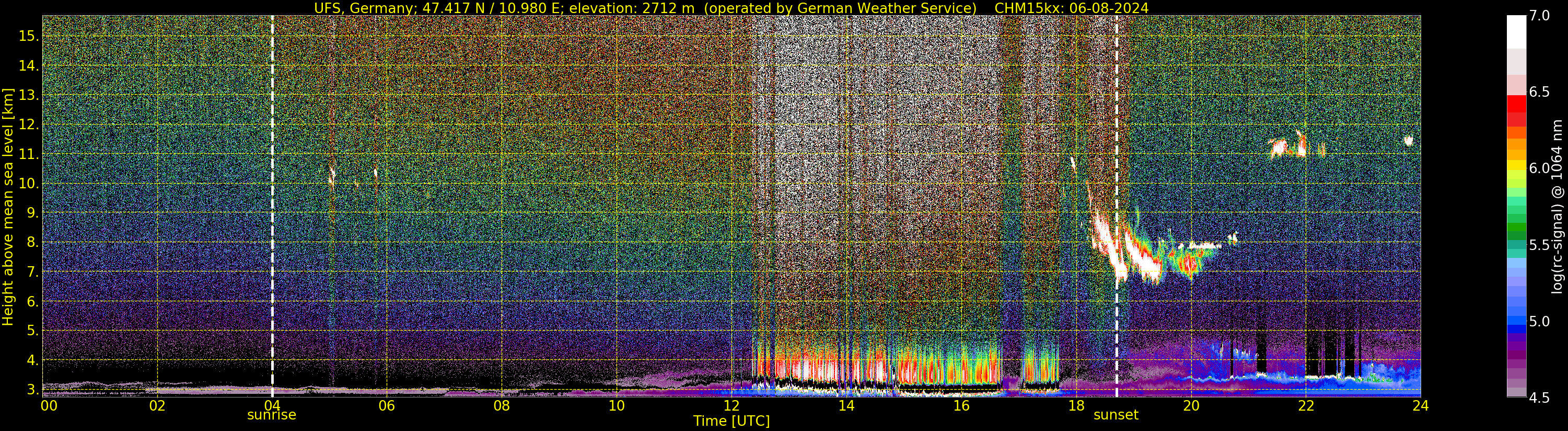The height and width of the screenshot is (431, 1568).
Task: Click the 'Time [UTC]' axis label
Action: tap(731, 421)
